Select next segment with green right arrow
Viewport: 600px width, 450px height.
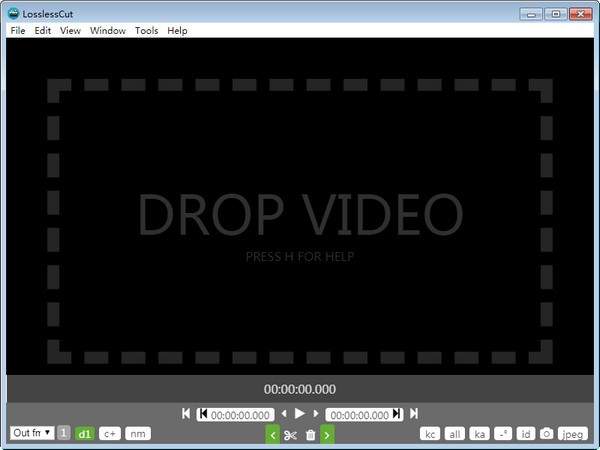[327, 434]
